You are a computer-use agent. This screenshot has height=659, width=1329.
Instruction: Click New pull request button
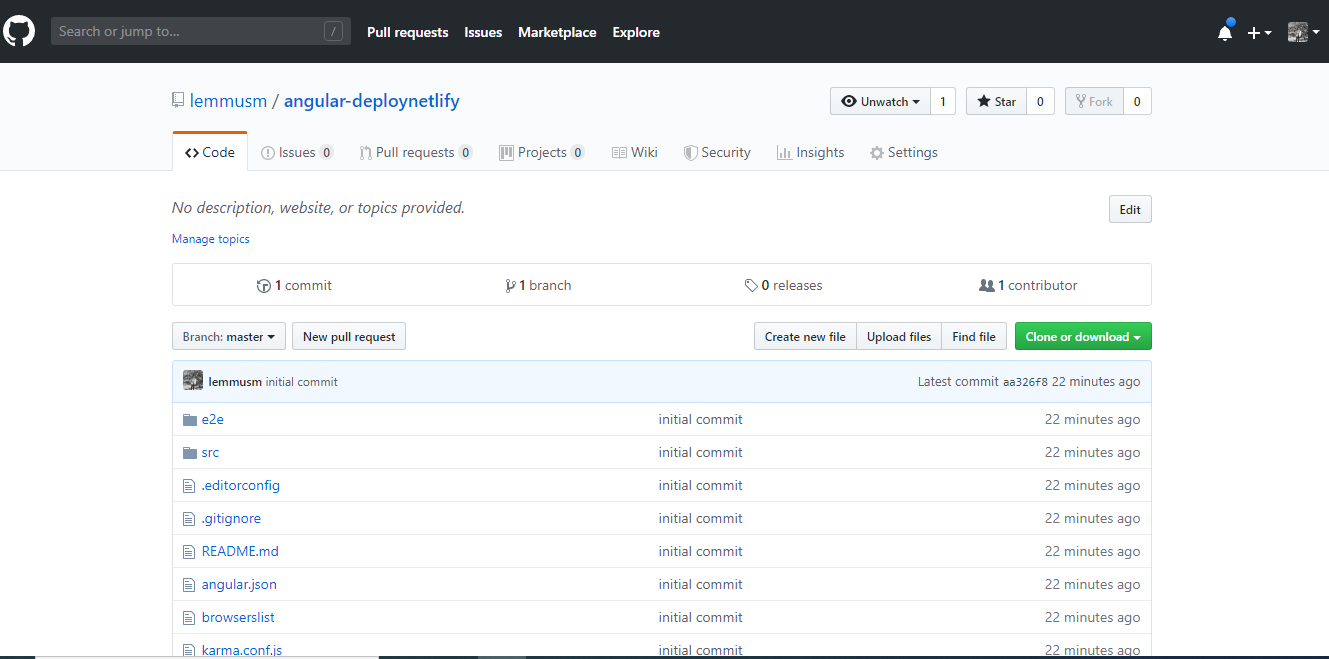[349, 336]
